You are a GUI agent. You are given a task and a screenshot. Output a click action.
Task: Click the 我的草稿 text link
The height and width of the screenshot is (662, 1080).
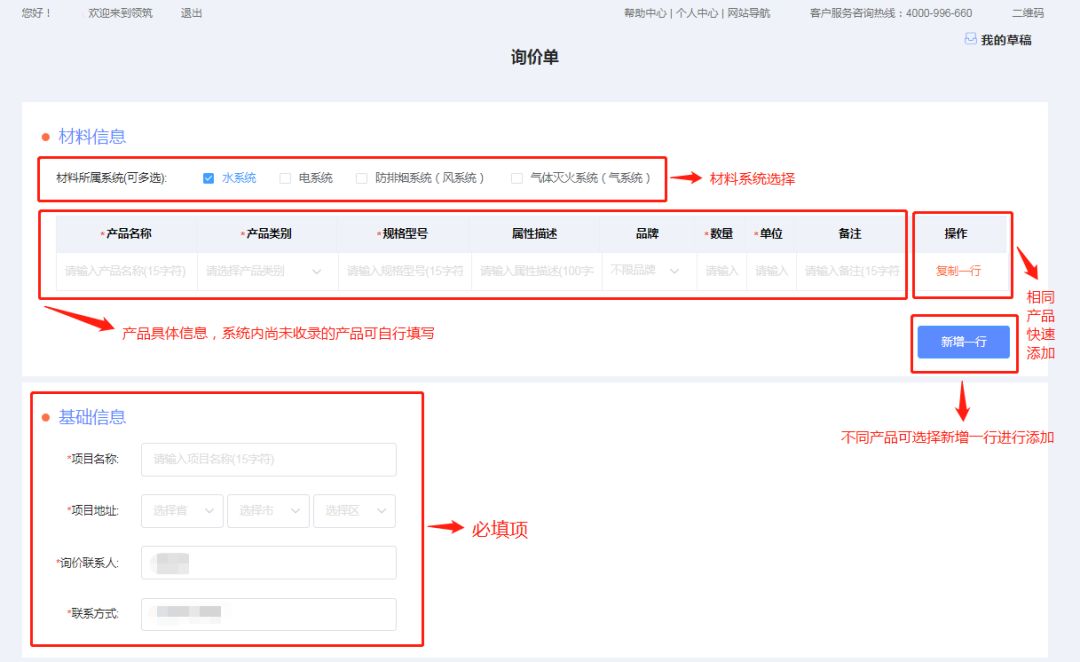tap(1006, 40)
